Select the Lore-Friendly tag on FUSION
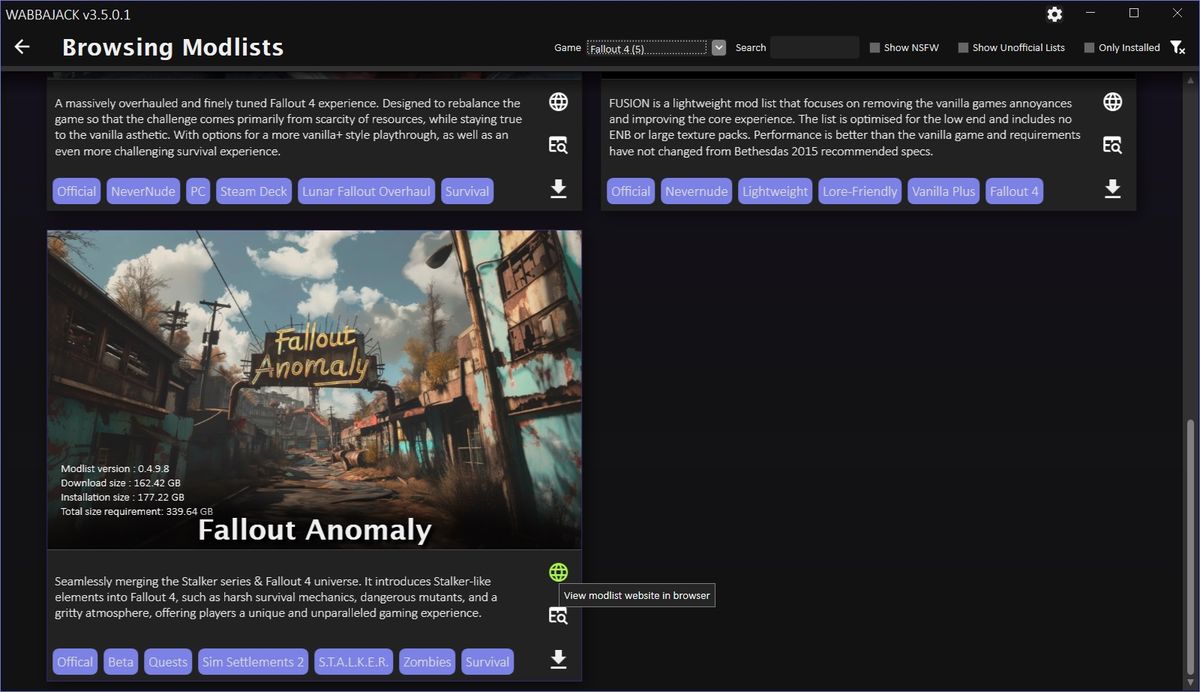The image size is (1200, 692). coord(859,190)
